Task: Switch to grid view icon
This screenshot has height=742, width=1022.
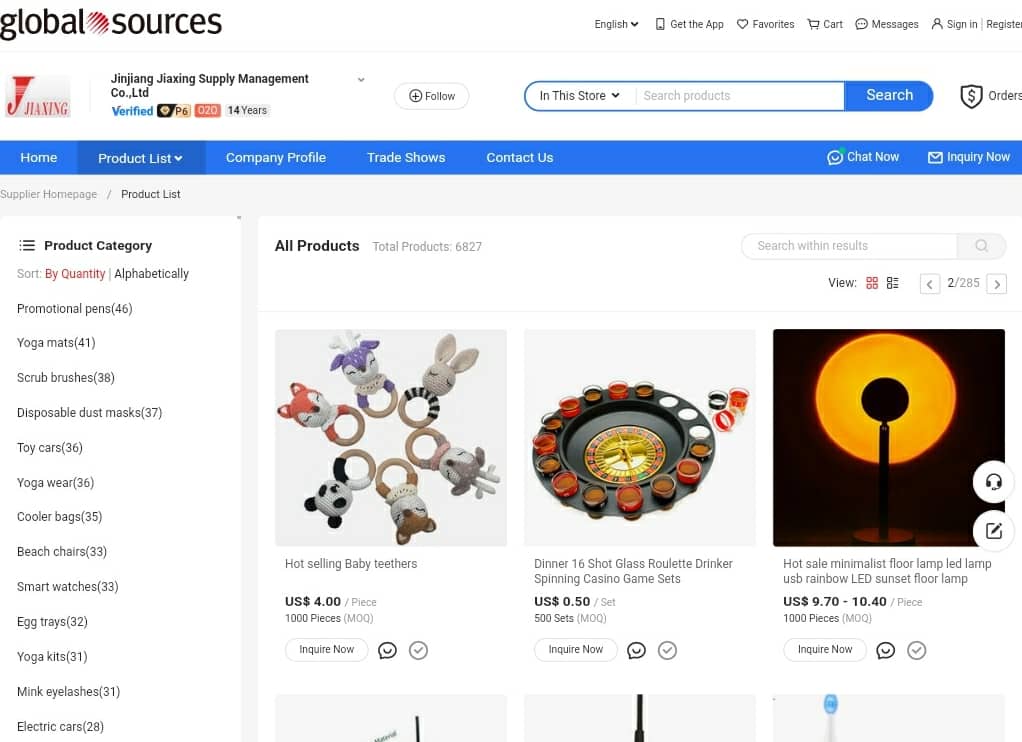Action: [871, 283]
